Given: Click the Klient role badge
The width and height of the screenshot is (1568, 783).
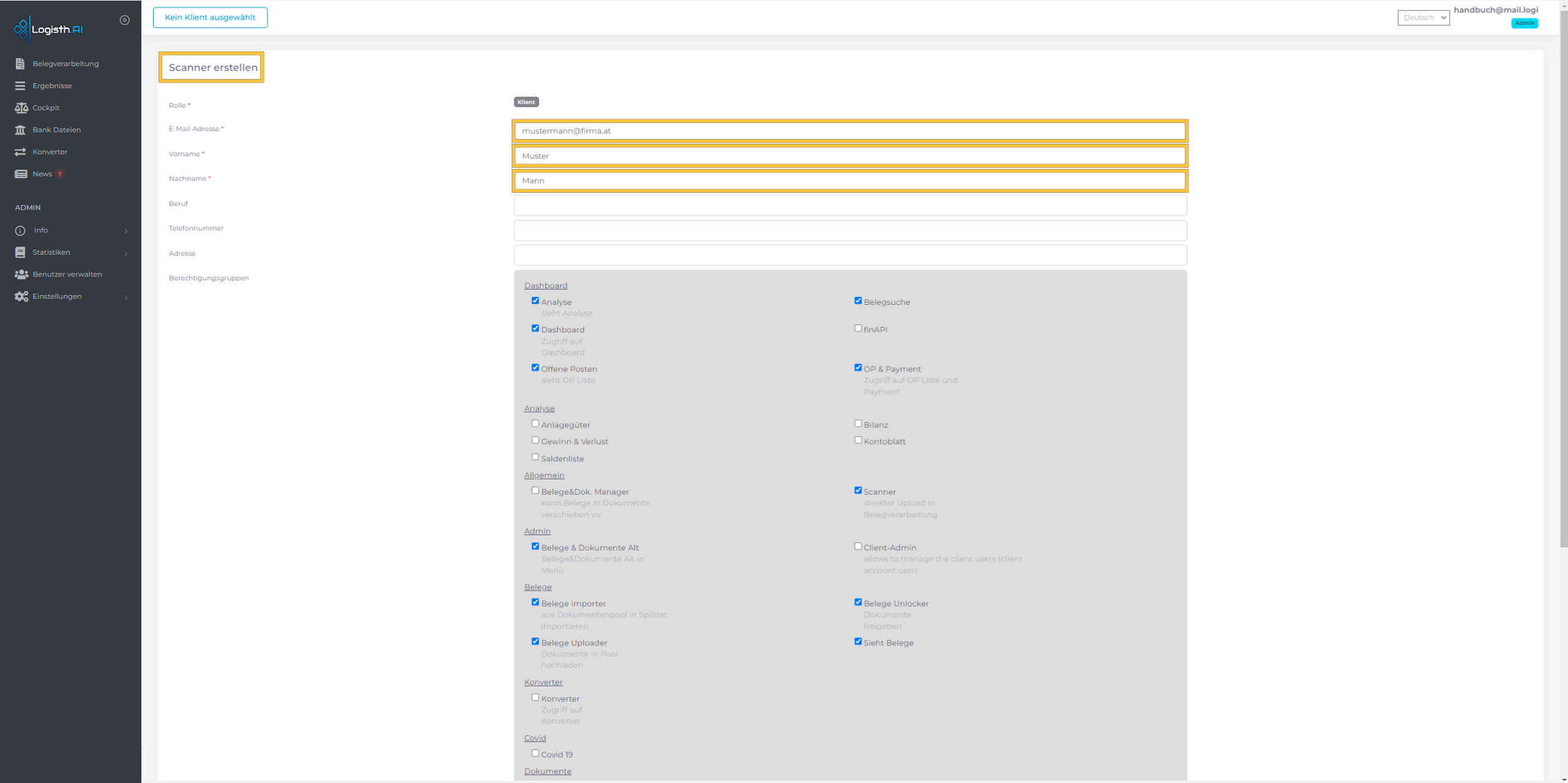Looking at the screenshot, I should tap(526, 102).
